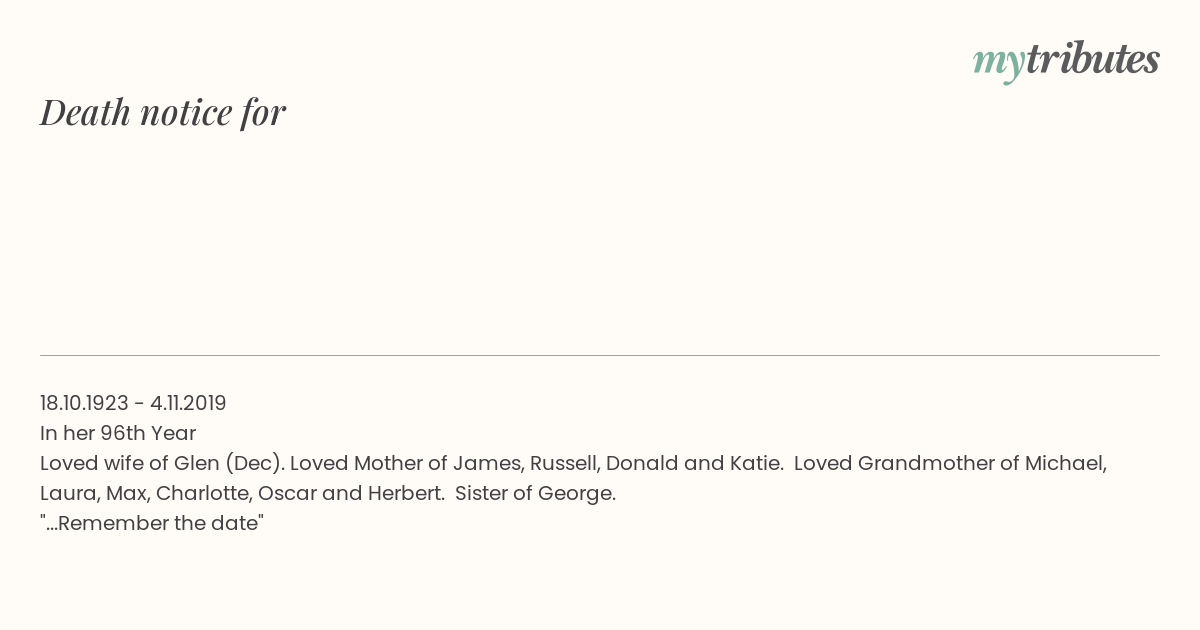Click the 'Remember the date' quote
The width and height of the screenshot is (1200, 630).
coord(152,523)
